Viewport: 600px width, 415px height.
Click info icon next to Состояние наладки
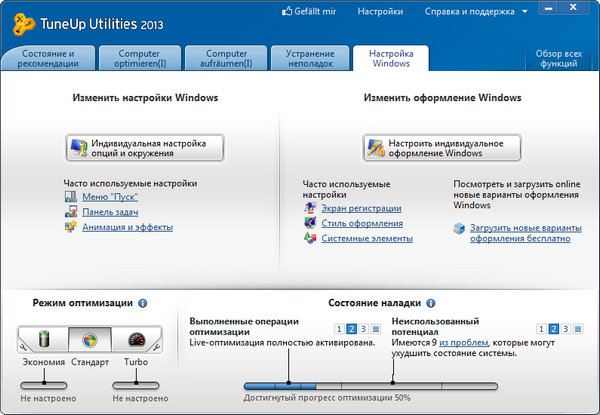coord(430,303)
